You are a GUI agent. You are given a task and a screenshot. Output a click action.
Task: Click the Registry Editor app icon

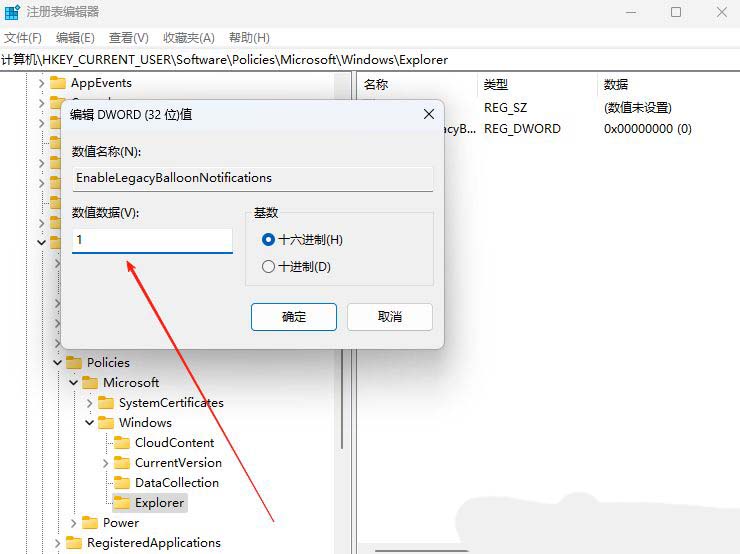pos(11,12)
